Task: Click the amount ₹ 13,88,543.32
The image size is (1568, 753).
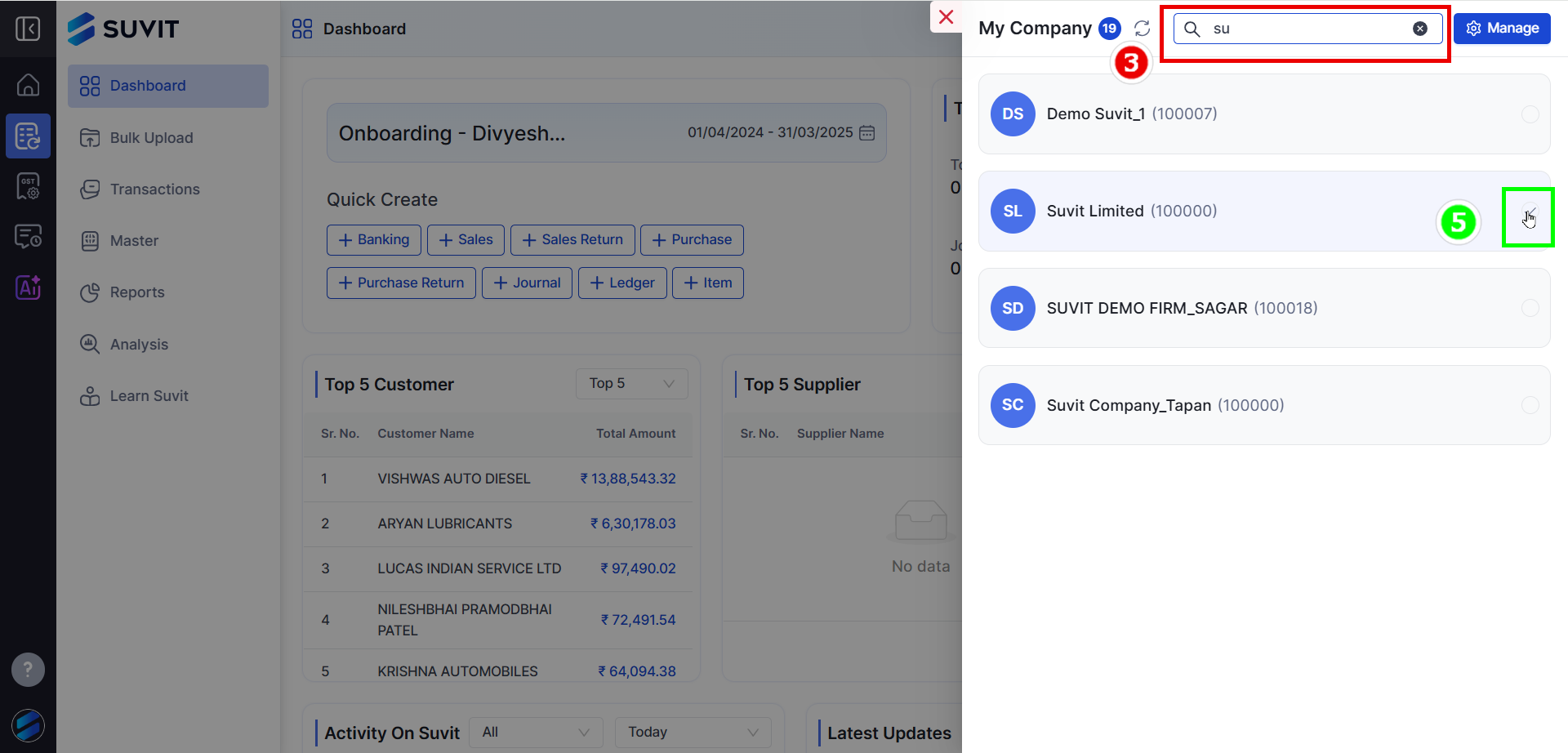Action: click(628, 479)
